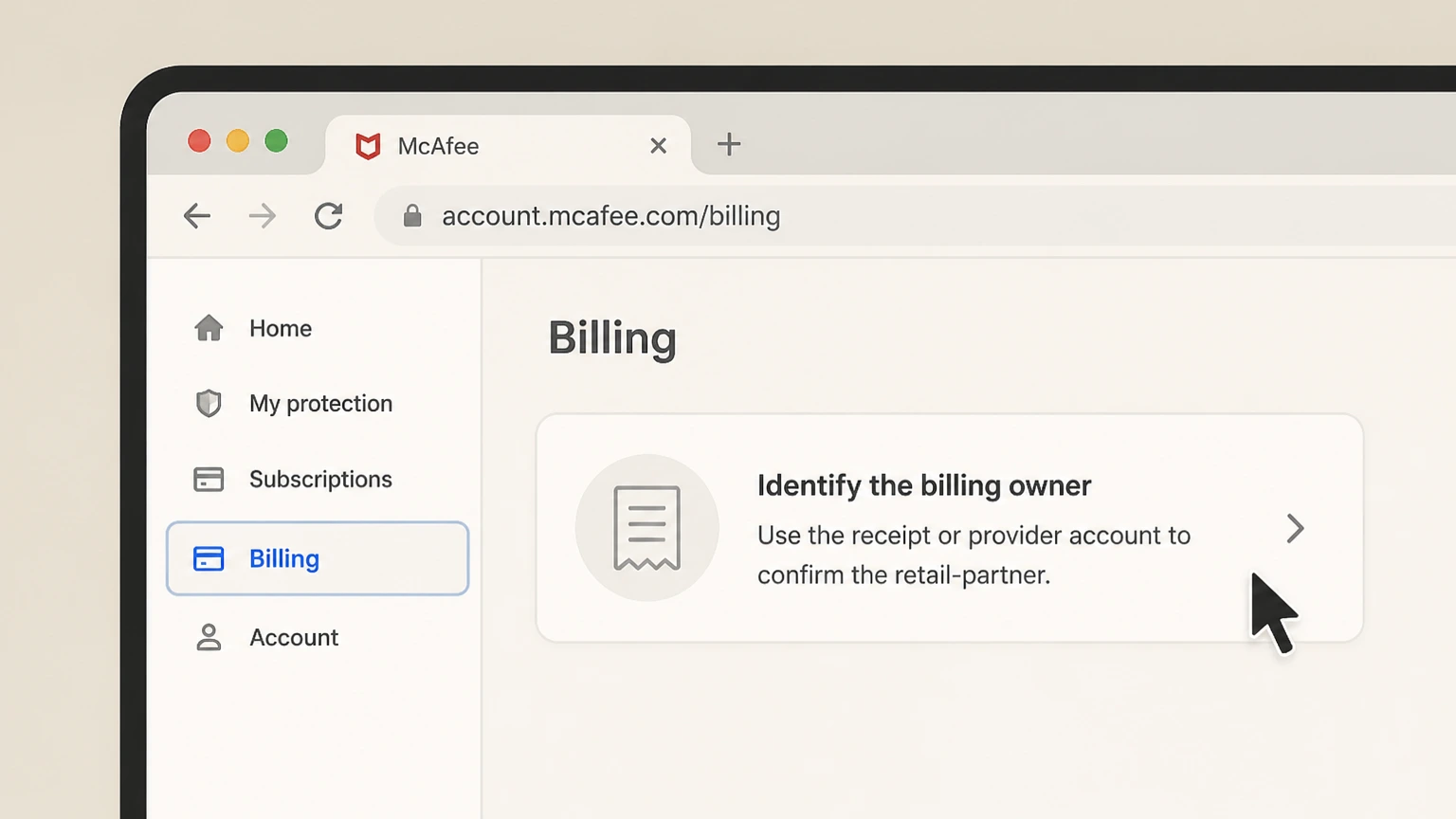Open the Identify the billing owner heading
Screen dimensions: 1456x819
click(x=924, y=485)
